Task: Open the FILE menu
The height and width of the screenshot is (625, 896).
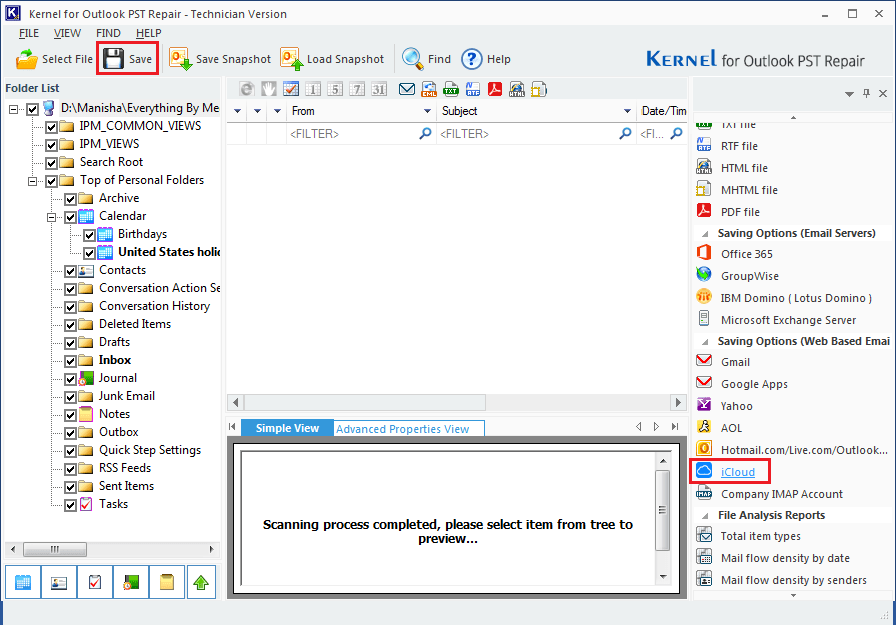Action: [x=29, y=33]
